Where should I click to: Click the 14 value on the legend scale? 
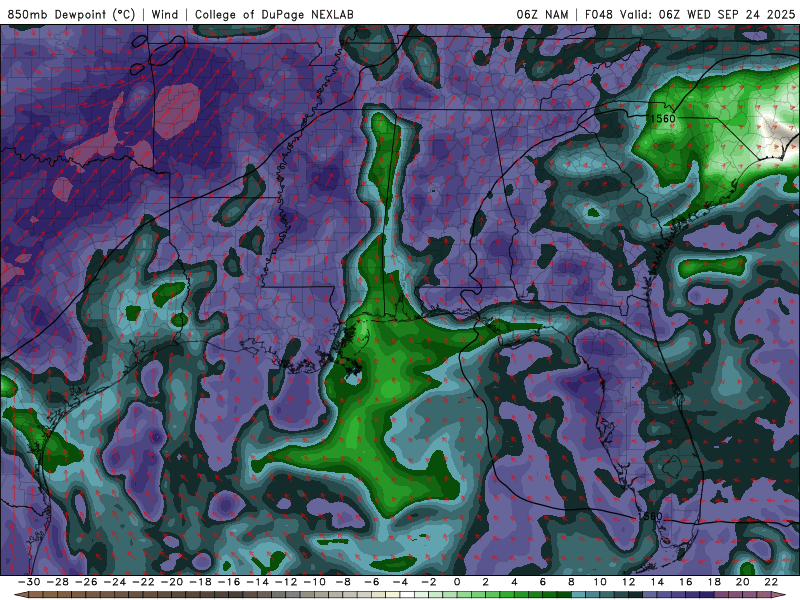(x=657, y=582)
